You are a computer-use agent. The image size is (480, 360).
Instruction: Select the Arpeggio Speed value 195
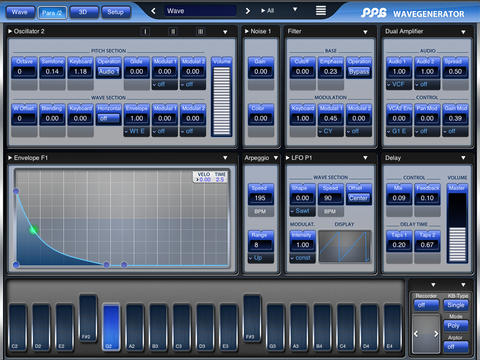point(260,198)
